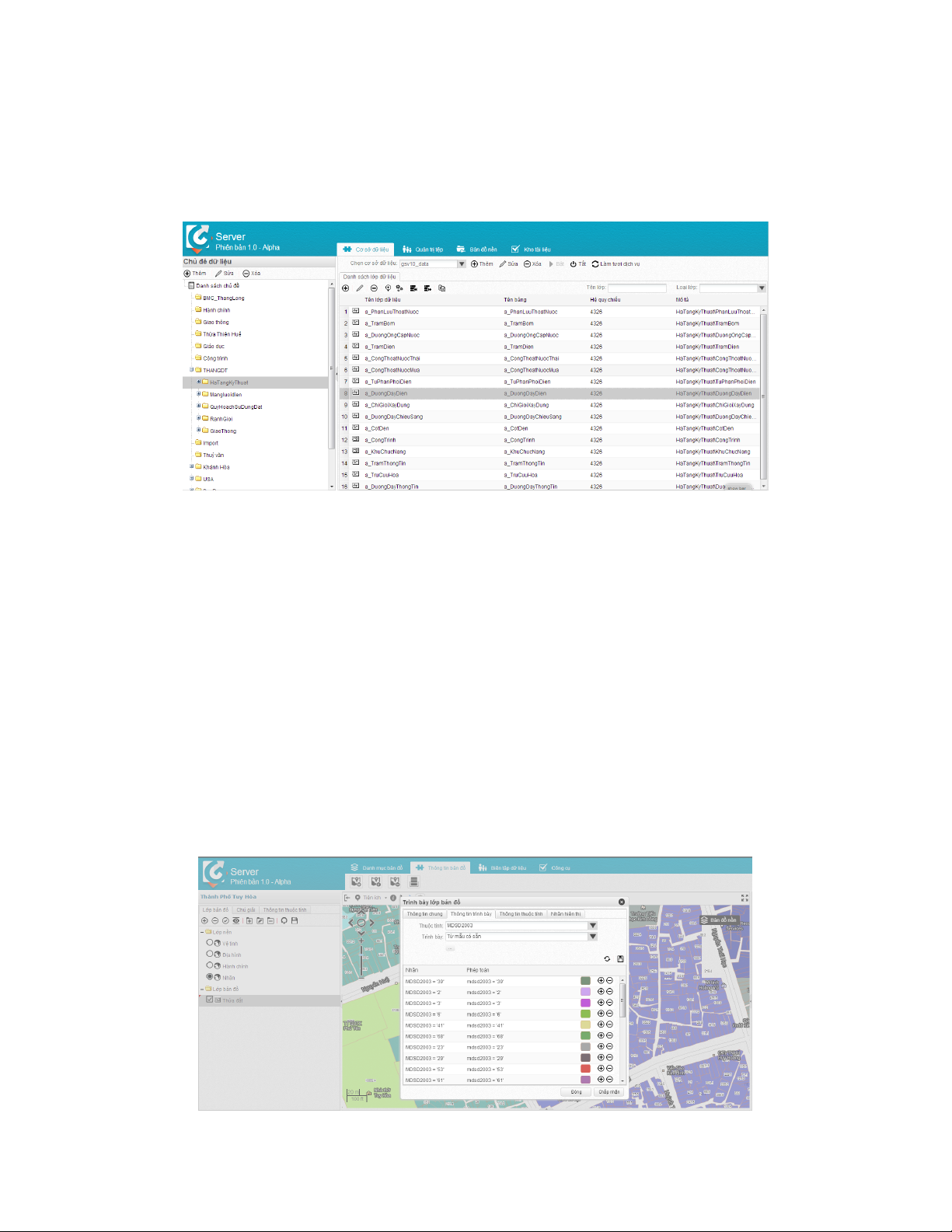Click the add layer plus icon above the data layer table
Image resolution: width=952 pixels, height=1232 pixels.
coord(346,288)
